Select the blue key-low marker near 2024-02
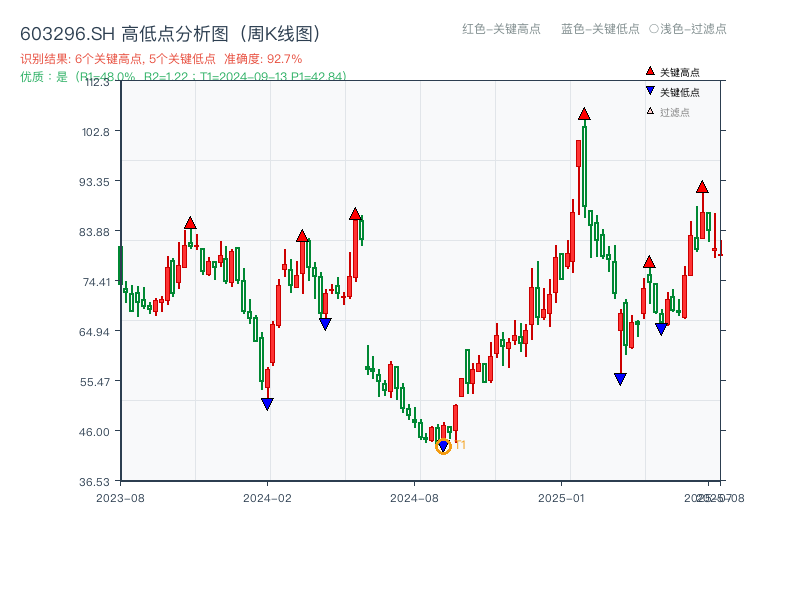 (267, 403)
